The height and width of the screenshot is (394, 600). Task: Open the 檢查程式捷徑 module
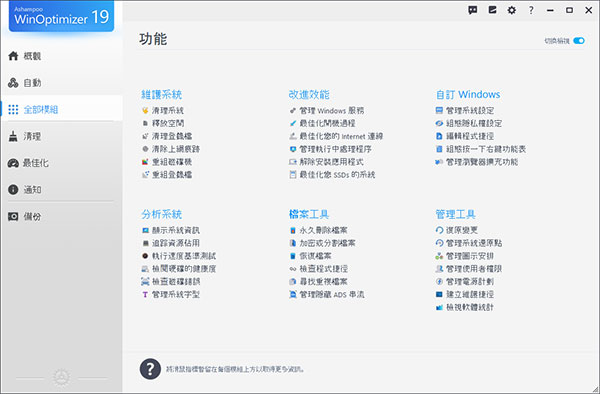(x=323, y=269)
